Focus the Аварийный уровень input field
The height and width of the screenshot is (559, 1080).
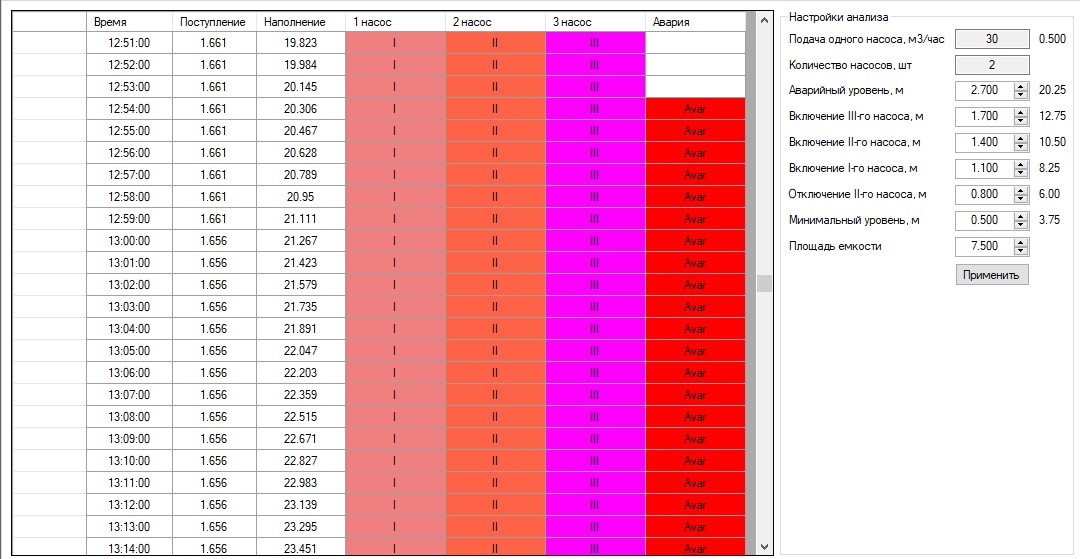point(984,91)
